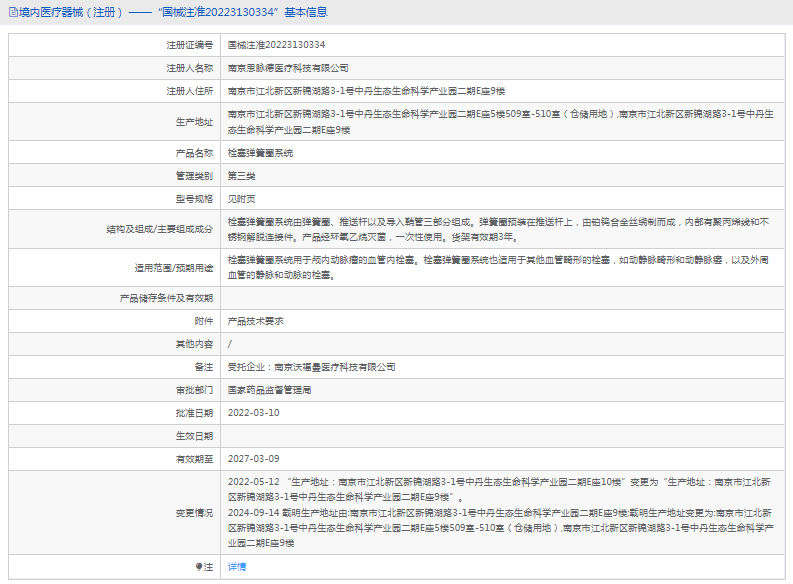This screenshot has width=793, height=584.
Task: Click the 2022-05-12 change record line
Action: point(499,489)
